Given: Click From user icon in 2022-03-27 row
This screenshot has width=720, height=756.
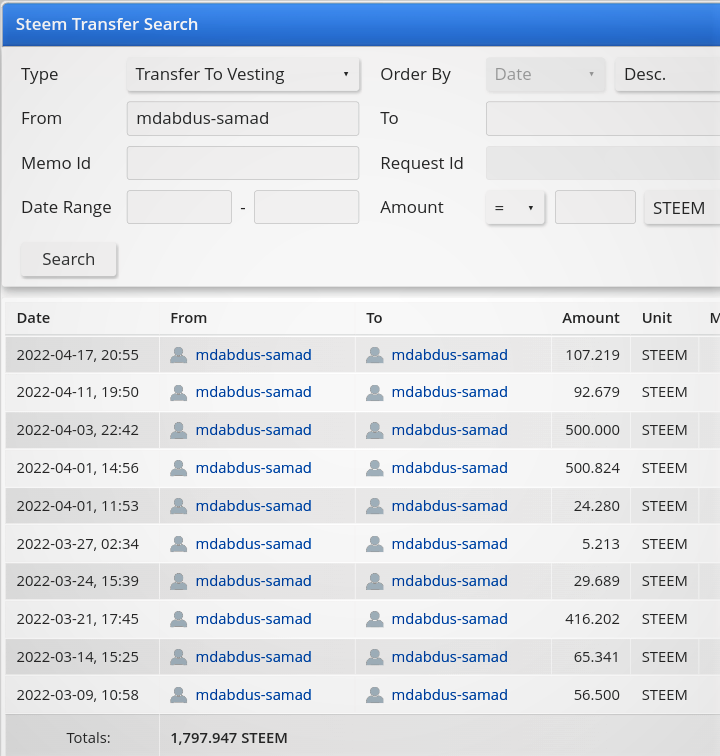Looking at the screenshot, I should coord(178,544).
